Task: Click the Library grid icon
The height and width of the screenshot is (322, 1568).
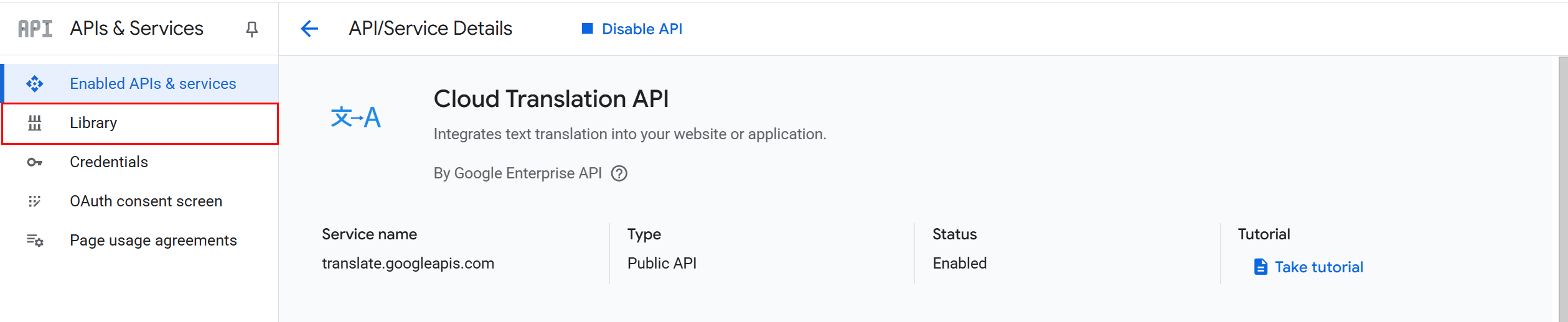Action: point(35,123)
